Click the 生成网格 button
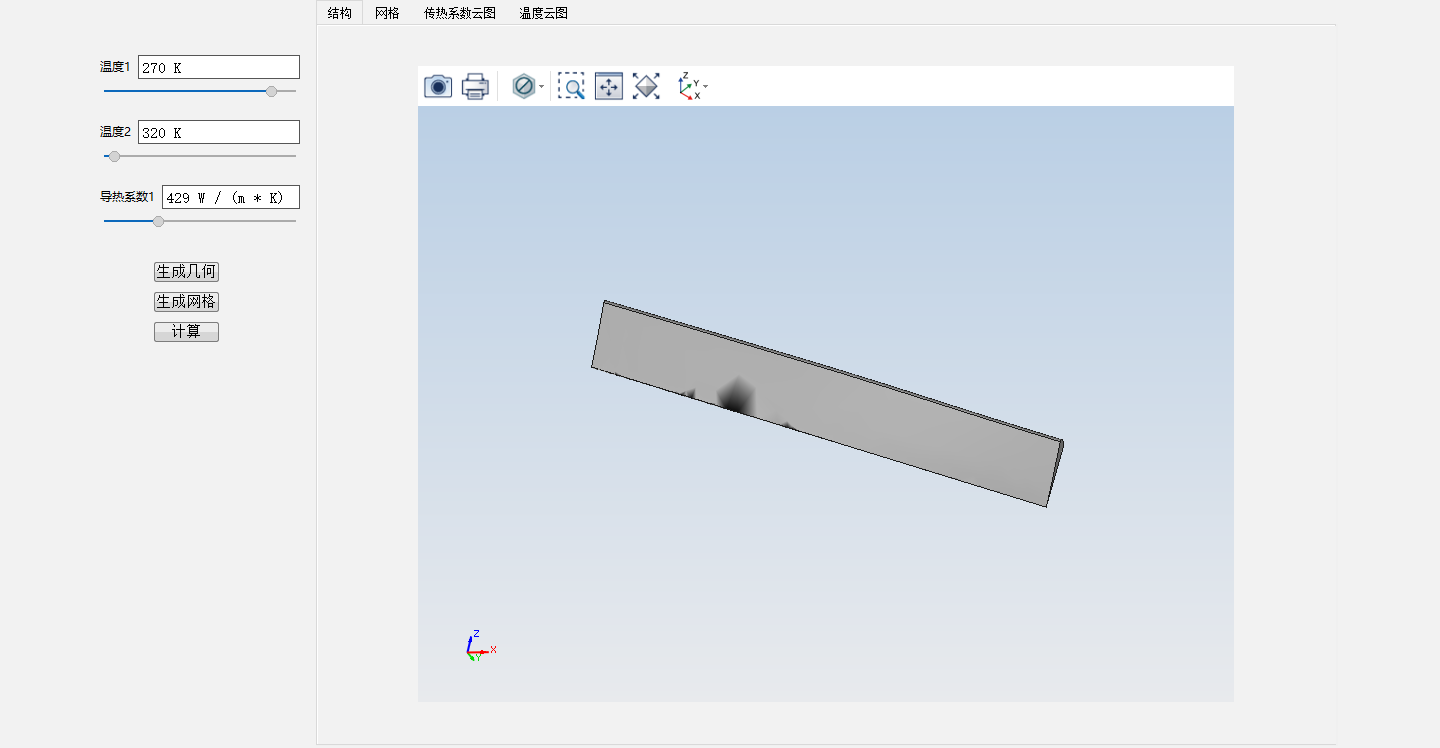The width and height of the screenshot is (1440, 748). click(186, 301)
